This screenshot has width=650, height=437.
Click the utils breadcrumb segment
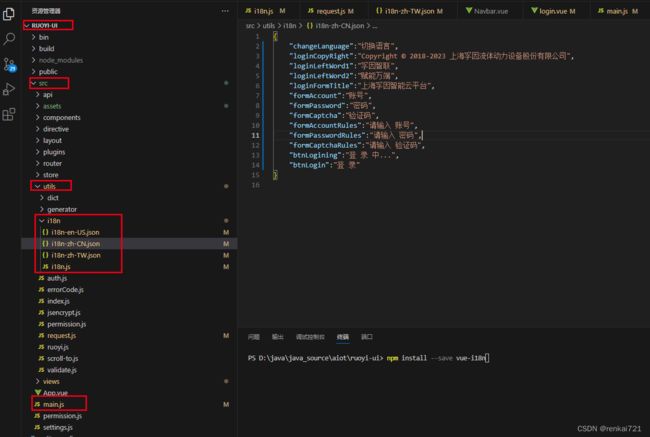pos(269,26)
